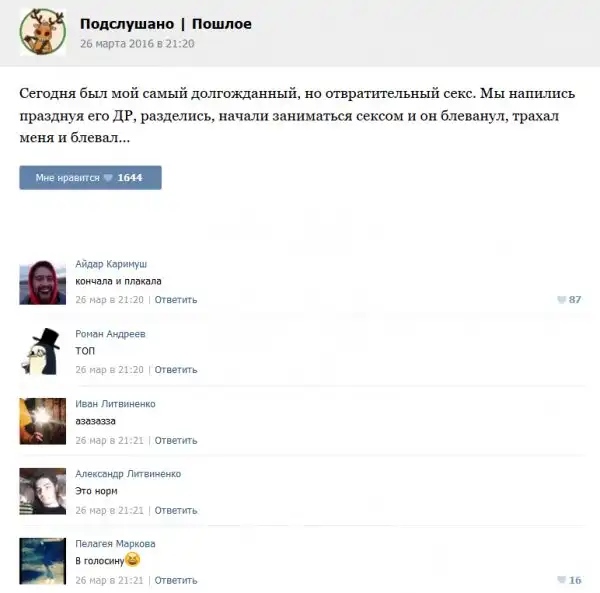600x593 pixels.
Task: Open the deer avatar of Подслушано group
Action: point(43,32)
